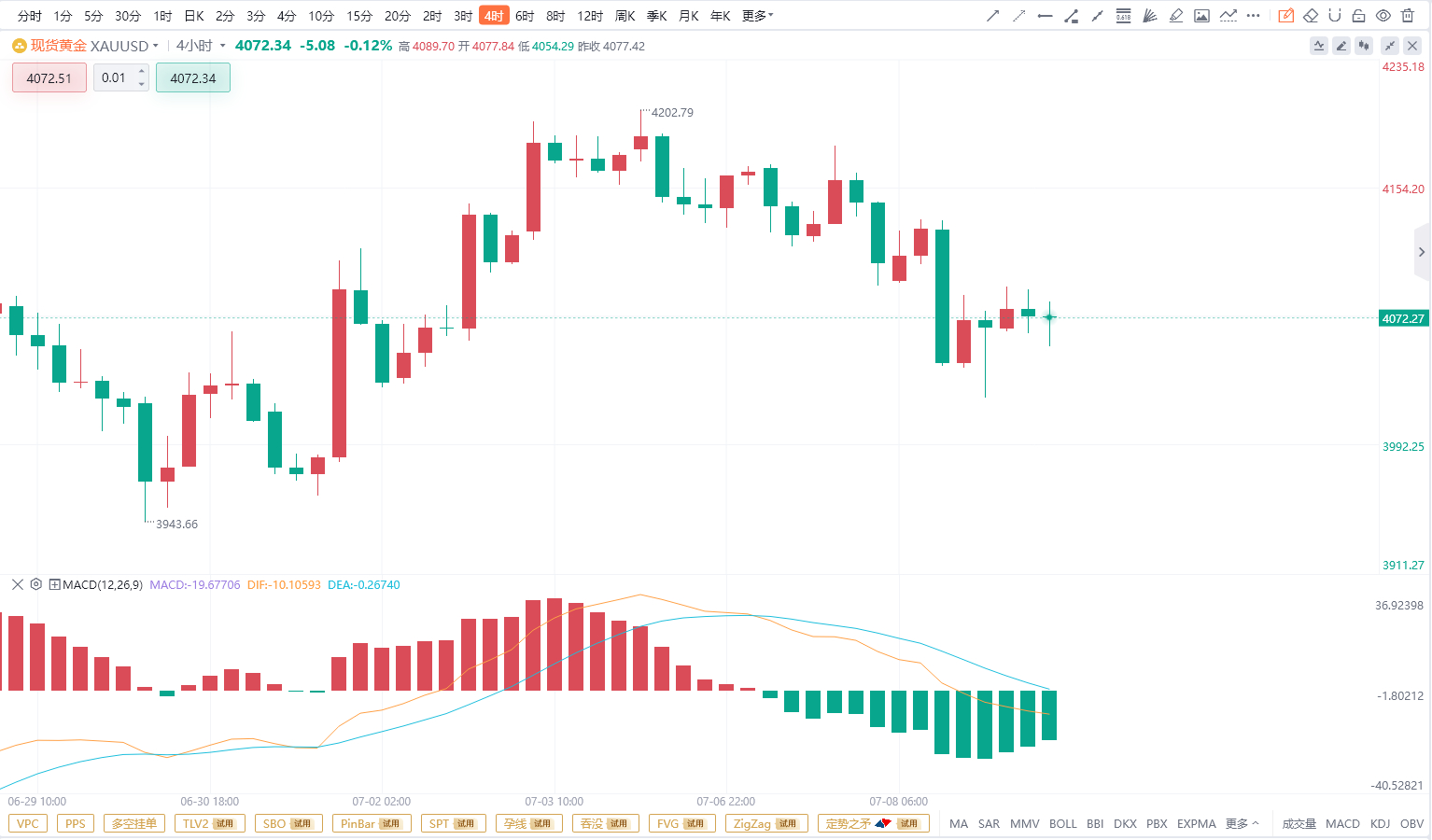Toggle drawings visibility eye icon

click(x=1383, y=16)
